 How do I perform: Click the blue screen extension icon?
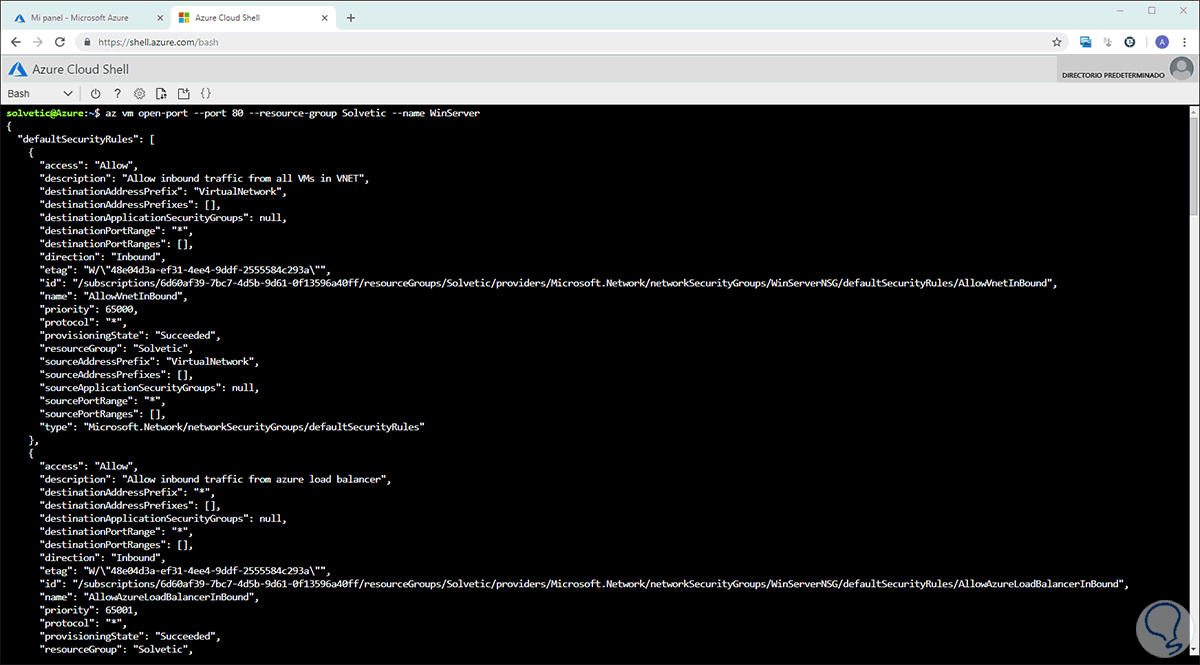pos(1085,42)
